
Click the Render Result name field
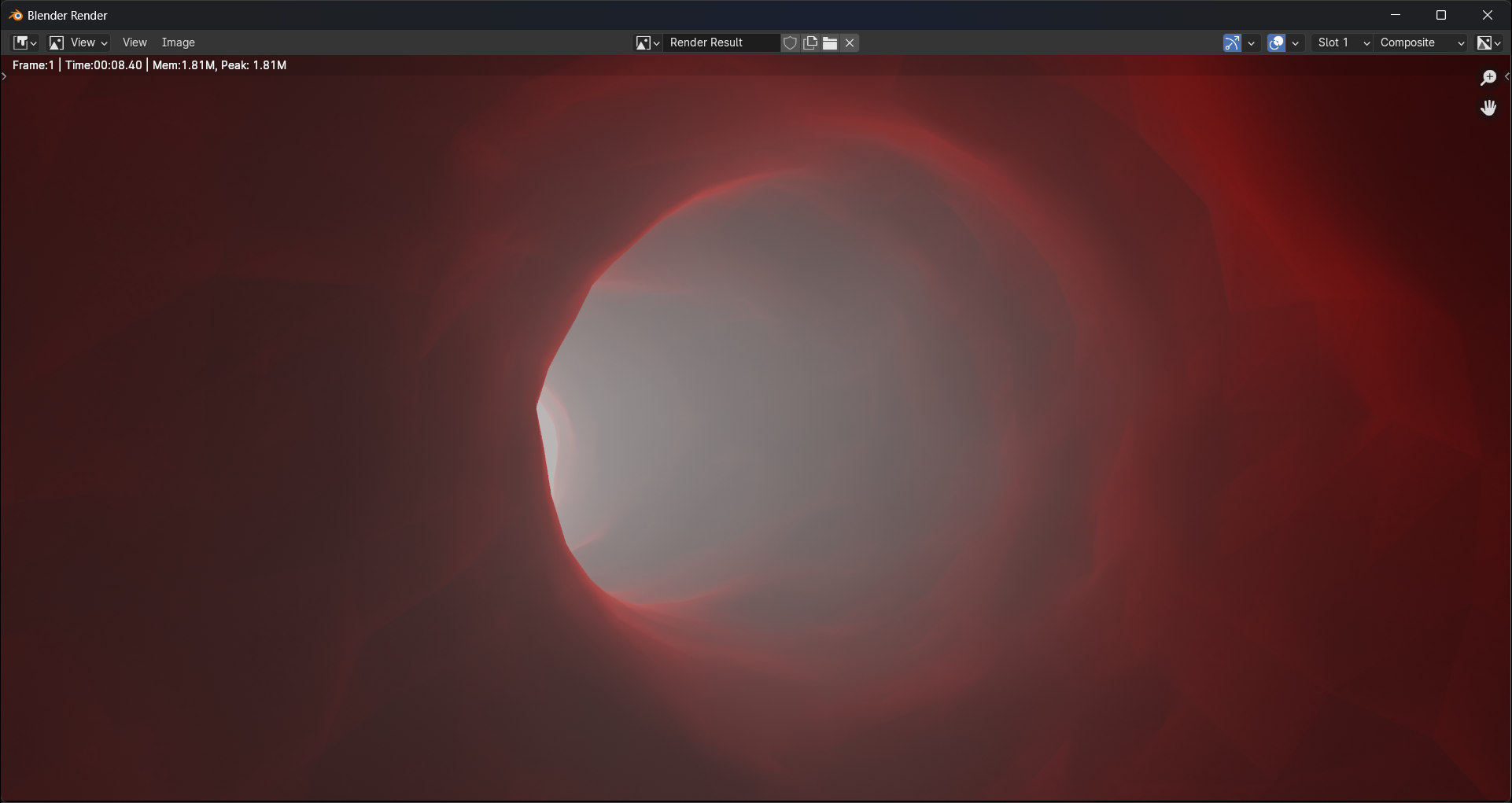(721, 42)
